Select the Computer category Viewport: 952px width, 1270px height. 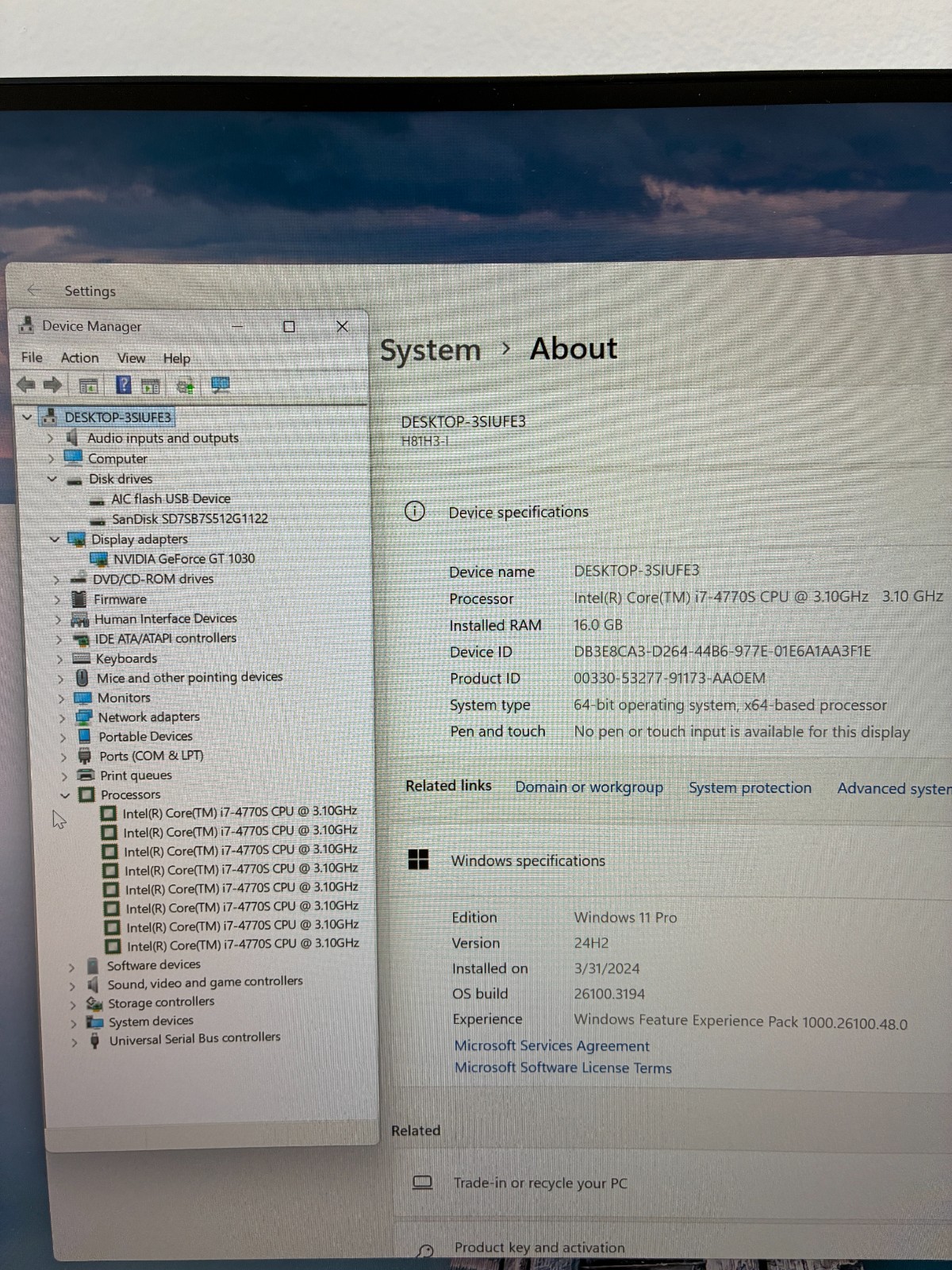click(117, 459)
